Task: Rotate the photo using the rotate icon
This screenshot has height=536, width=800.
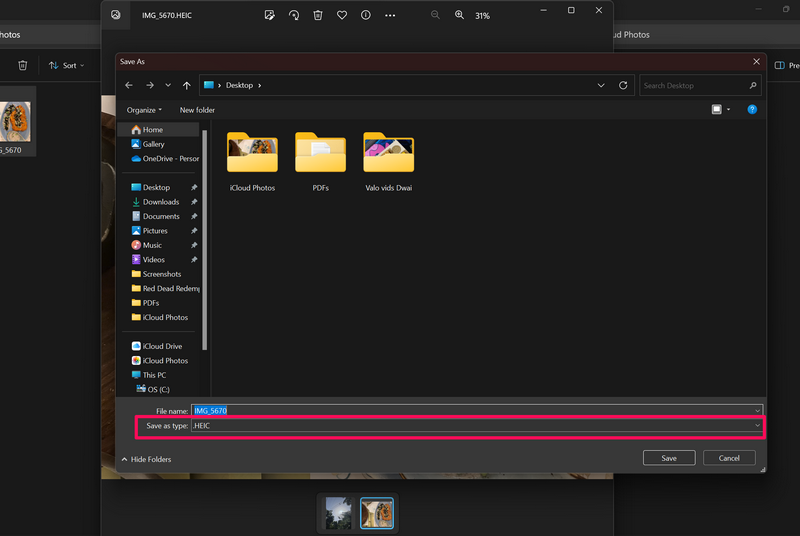Action: tap(294, 15)
